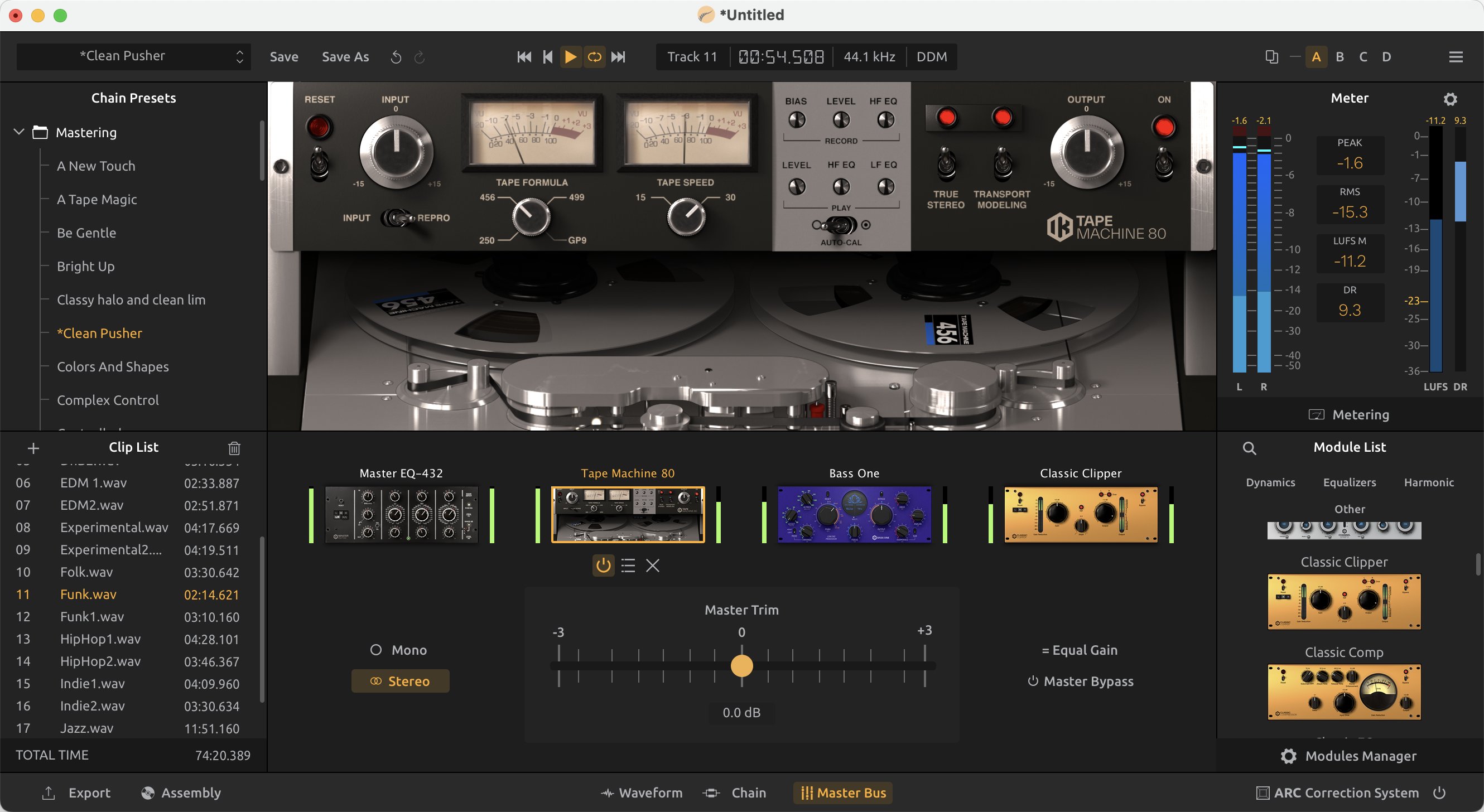
Task: Click Save As
Action: 345,56
